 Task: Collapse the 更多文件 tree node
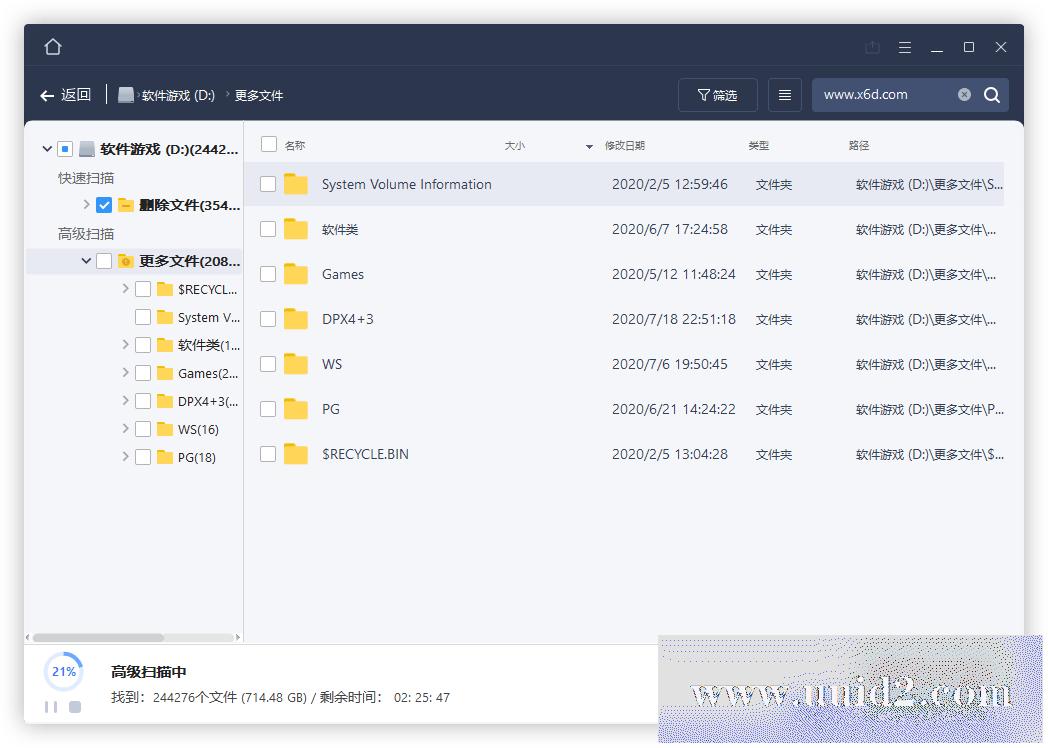click(x=86, y=260)
